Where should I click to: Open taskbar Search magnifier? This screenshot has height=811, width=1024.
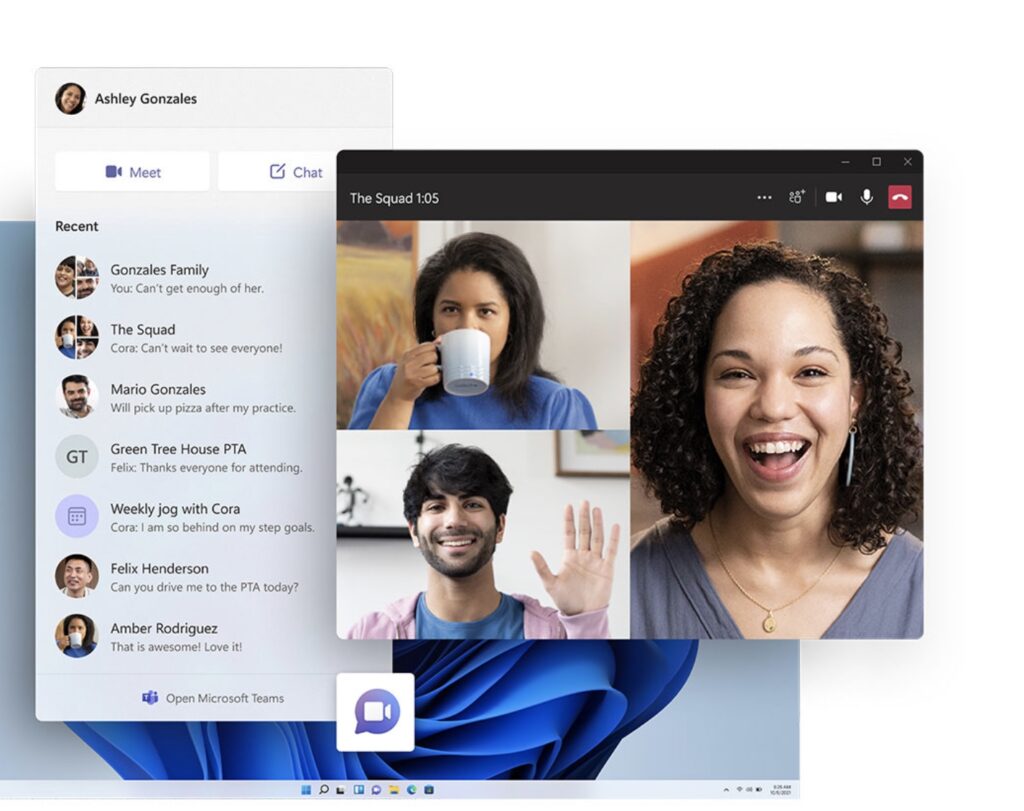[x=324, y=789]
